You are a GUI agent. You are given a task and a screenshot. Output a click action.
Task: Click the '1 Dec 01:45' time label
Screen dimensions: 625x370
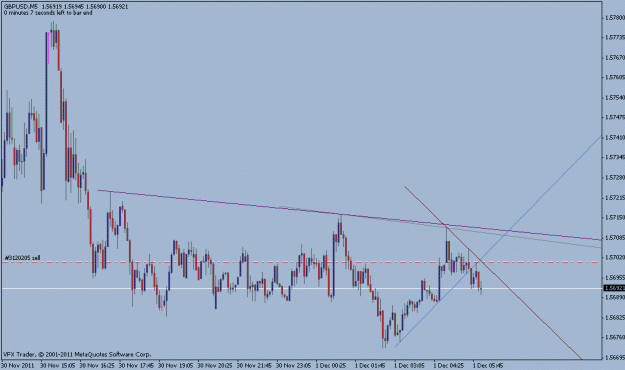pyautogui.click(x=371, y=365)
